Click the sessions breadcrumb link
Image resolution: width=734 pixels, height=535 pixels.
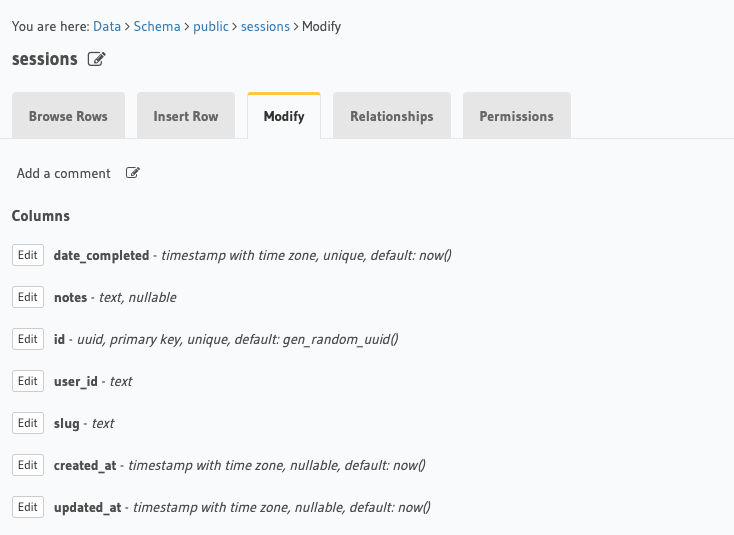point(265,26)
